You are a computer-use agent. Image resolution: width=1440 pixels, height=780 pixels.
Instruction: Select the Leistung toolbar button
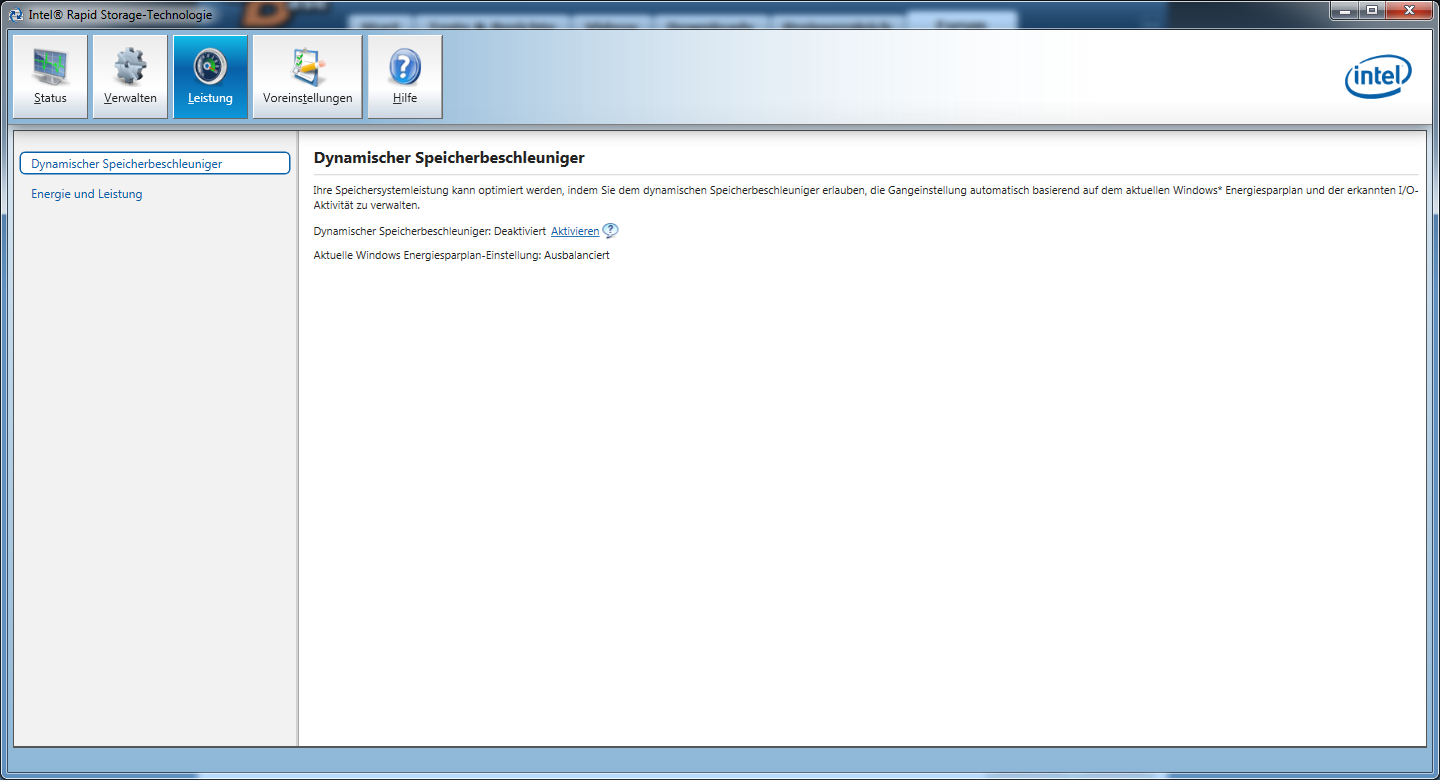click(x=210, y=77)
